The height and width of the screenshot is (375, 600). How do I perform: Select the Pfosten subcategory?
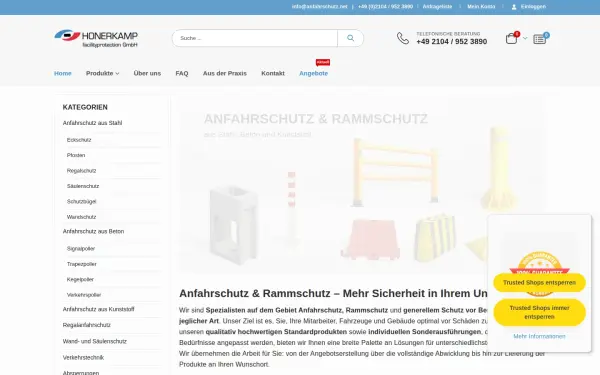(x=76, y=155)
